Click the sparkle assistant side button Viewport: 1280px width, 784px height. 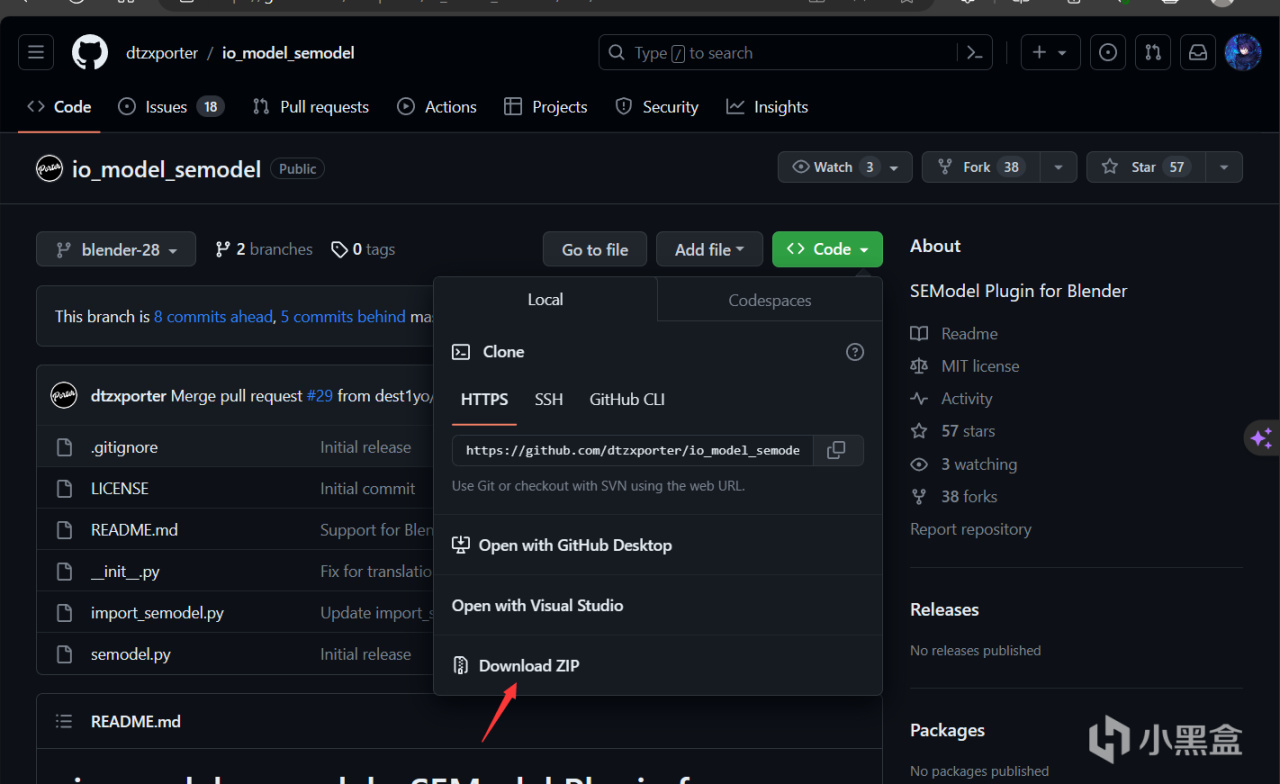(1262, 437)
